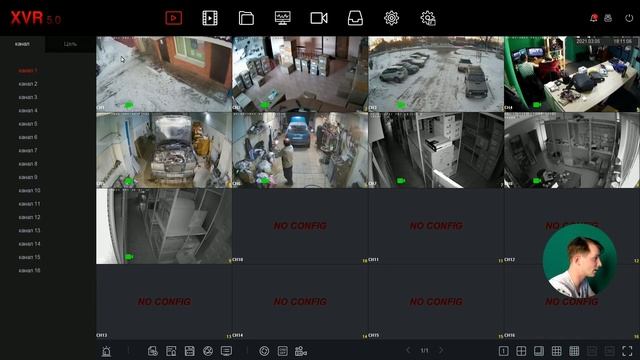Click the power shutdown icon
The height and width of the screenshot is (360, 640).
[x=629, y=18]
